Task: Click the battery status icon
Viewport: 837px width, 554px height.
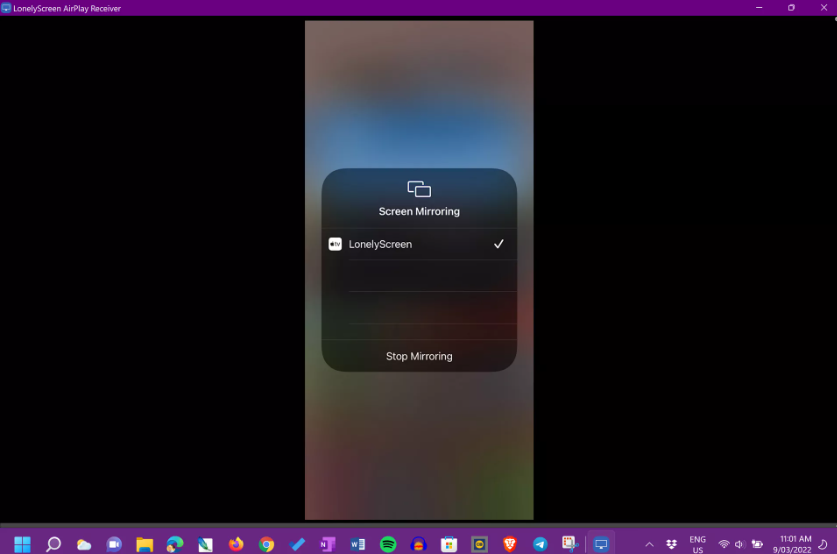Action: pyautogui.click(x=757, y=544)
